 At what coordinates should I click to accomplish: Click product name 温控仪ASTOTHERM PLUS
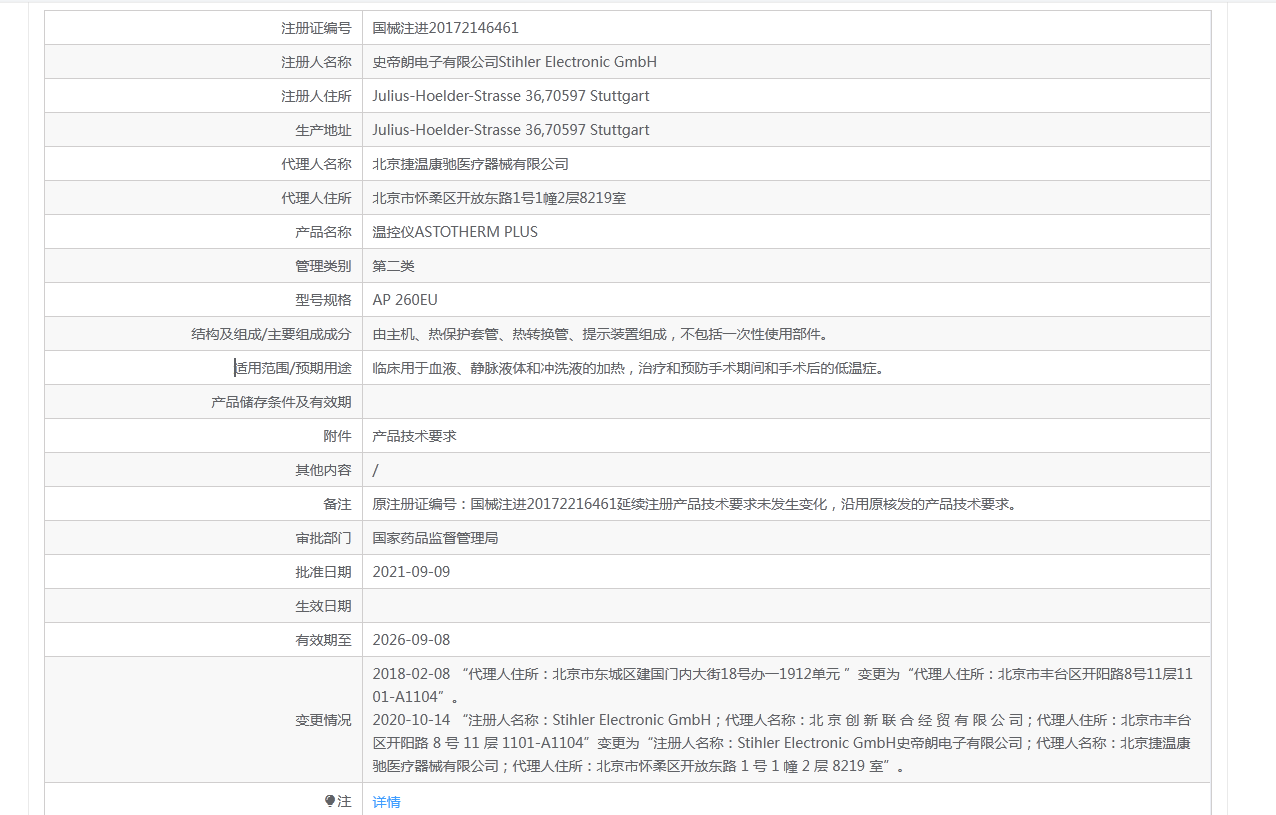[x=455, y=232]
